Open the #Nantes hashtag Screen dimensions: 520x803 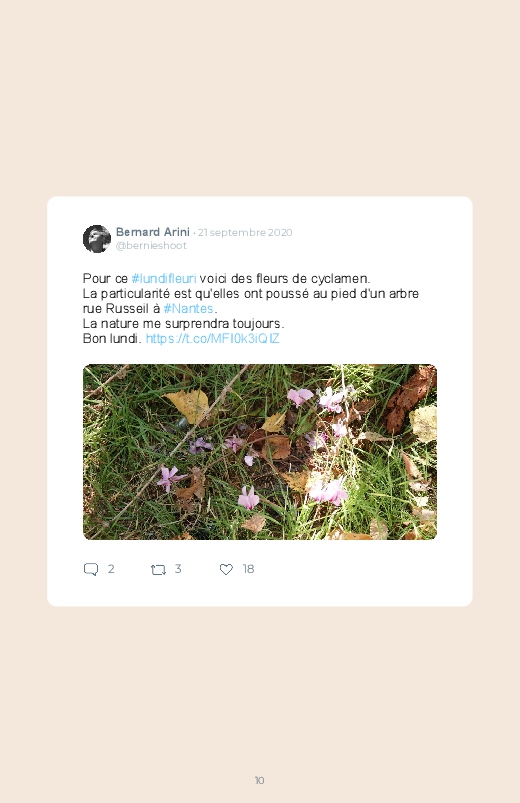click(188, 309)
